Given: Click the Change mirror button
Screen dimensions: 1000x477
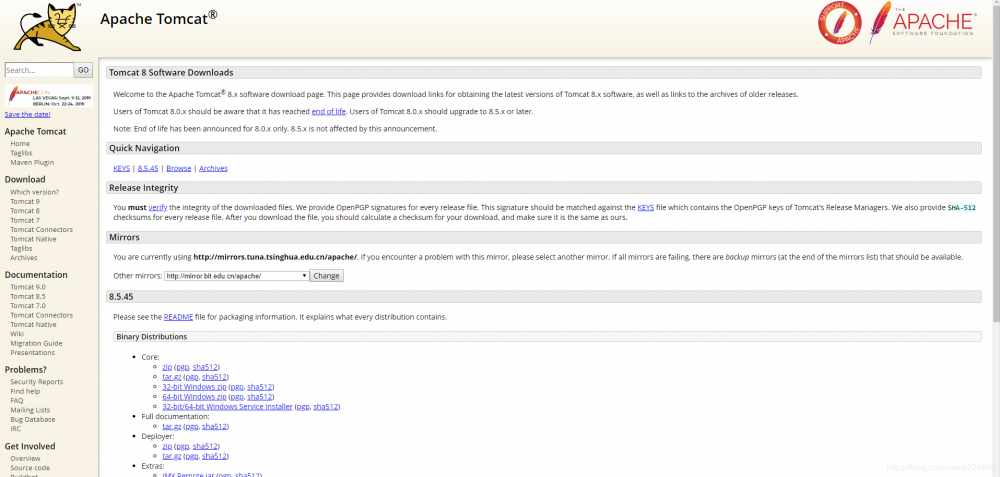Looking at the screenshot, I should click(x=327, y=276).
